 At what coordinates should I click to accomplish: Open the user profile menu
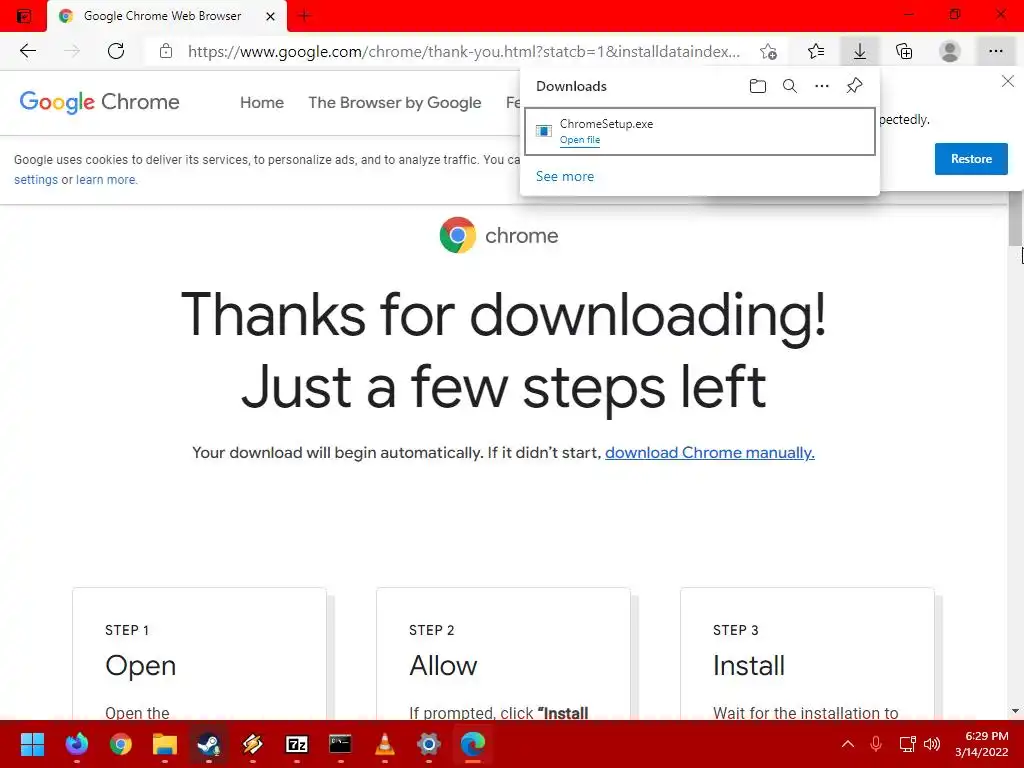(950, 51)
